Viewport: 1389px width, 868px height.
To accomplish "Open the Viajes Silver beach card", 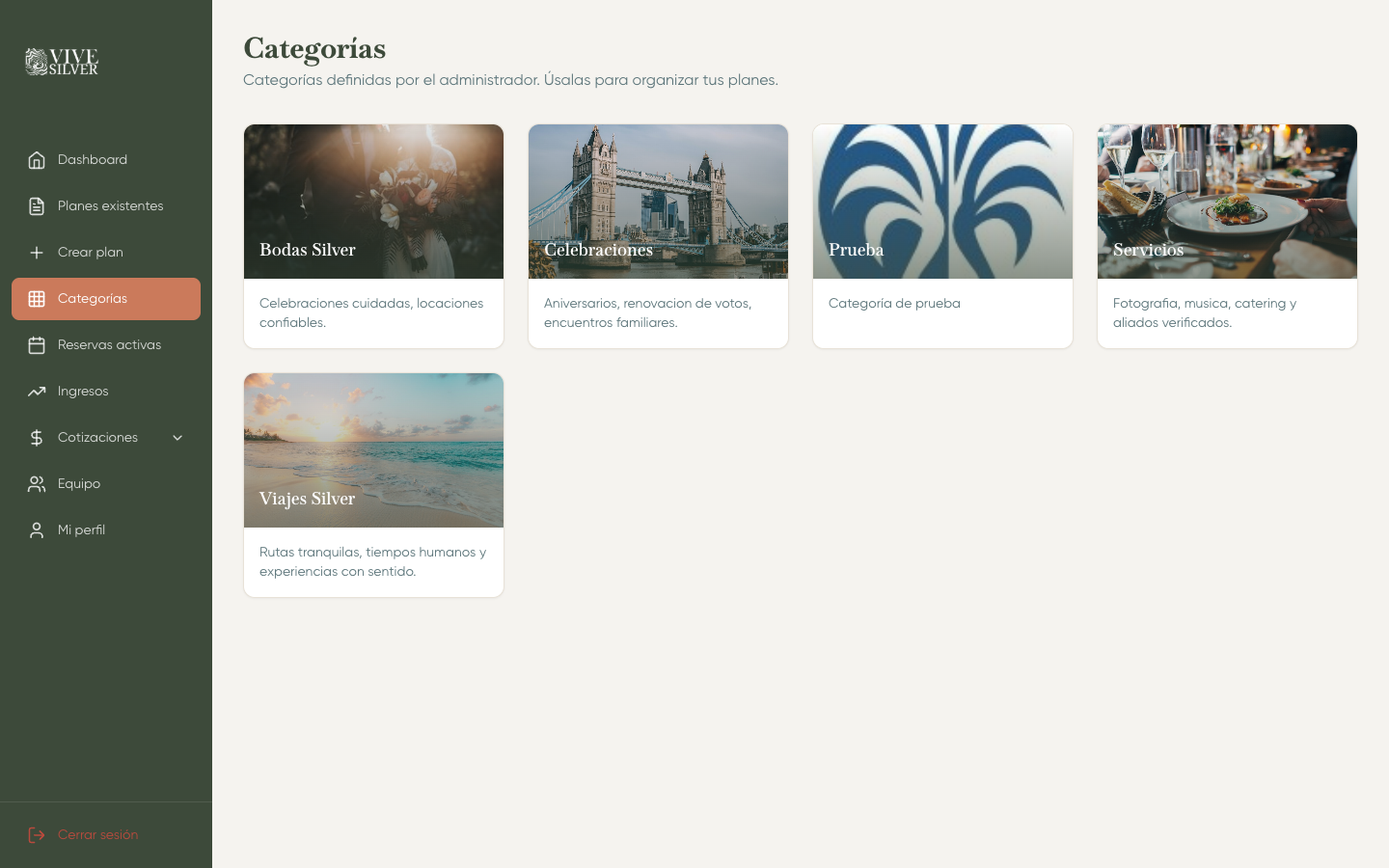I will point(373,484).
